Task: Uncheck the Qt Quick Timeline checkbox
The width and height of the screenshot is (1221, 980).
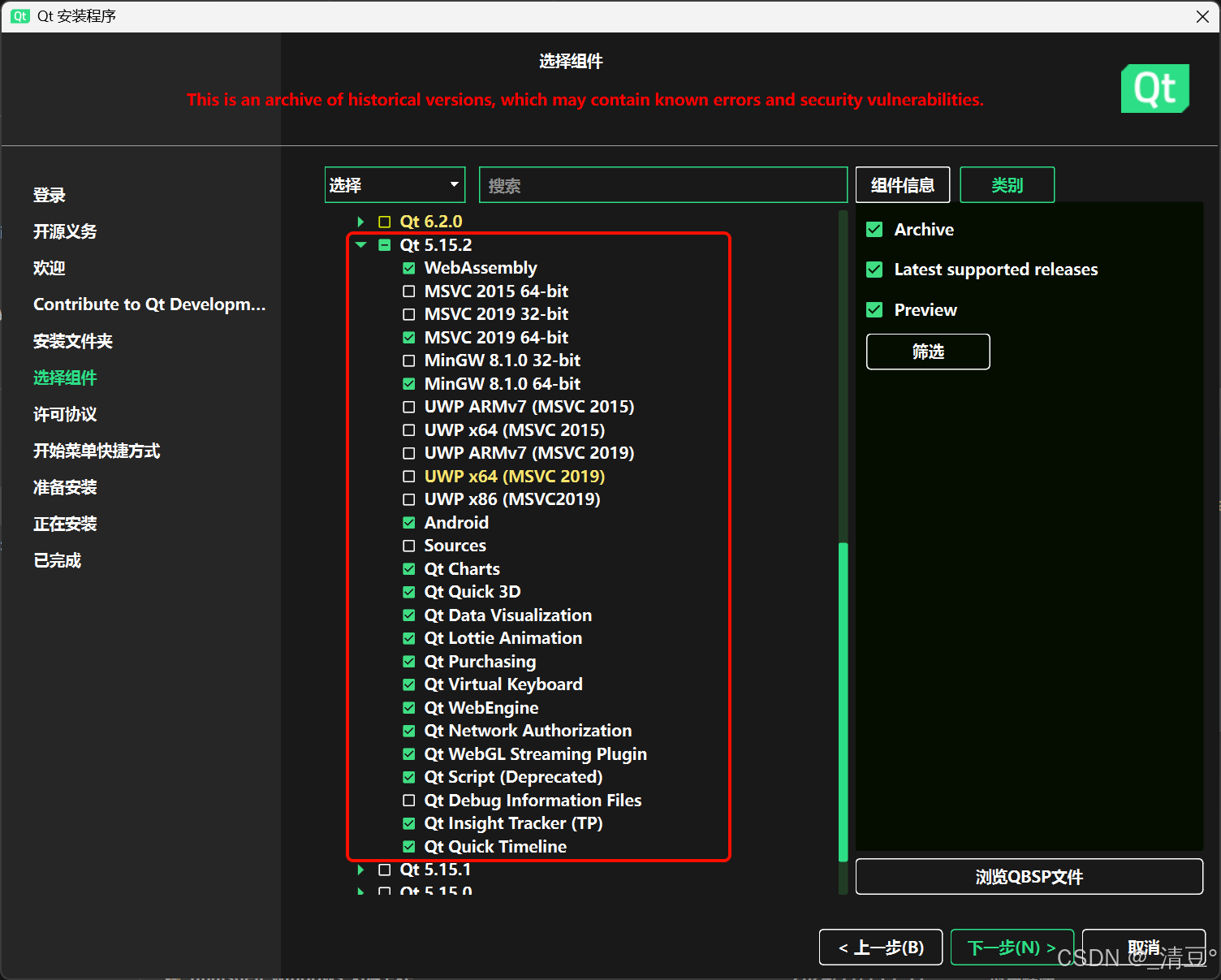Action: [x=409, y=847]
